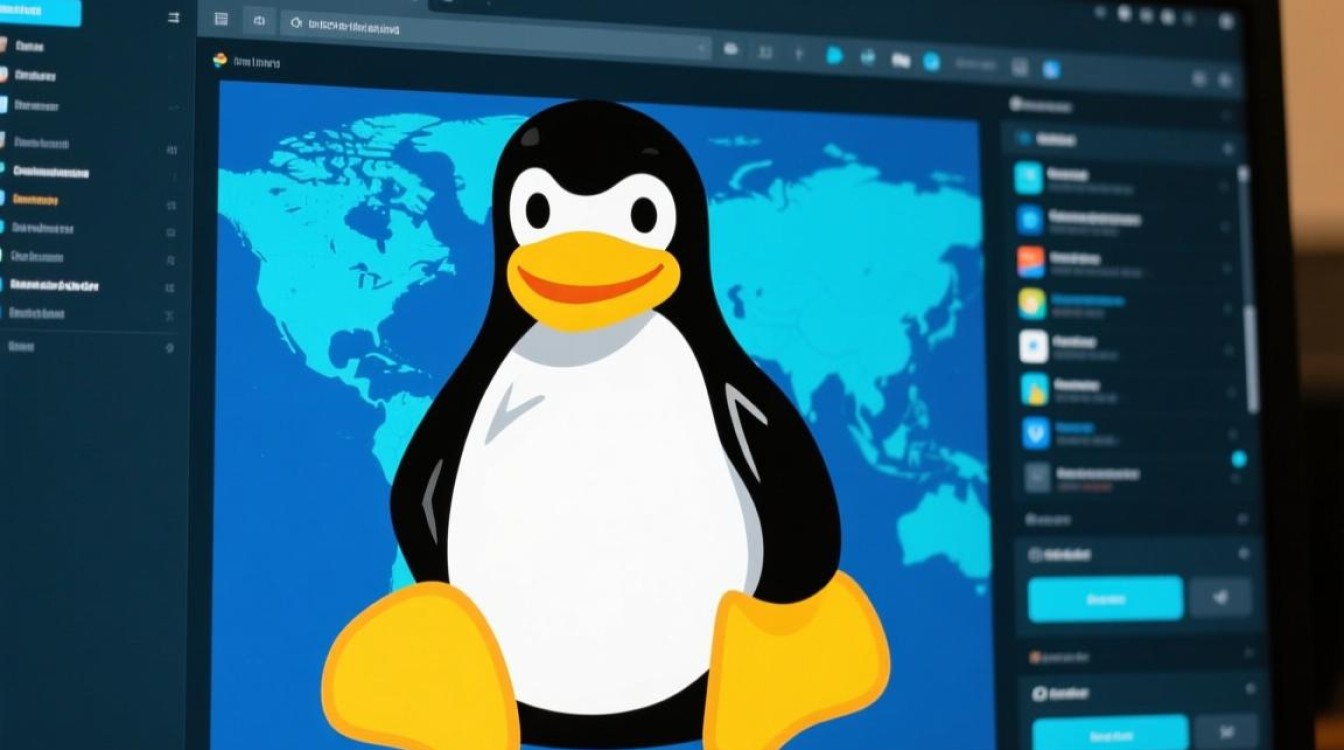
Task: Toggle the small circle beside the first list item
Action: pyautogui.click(x=1225, y=185)
